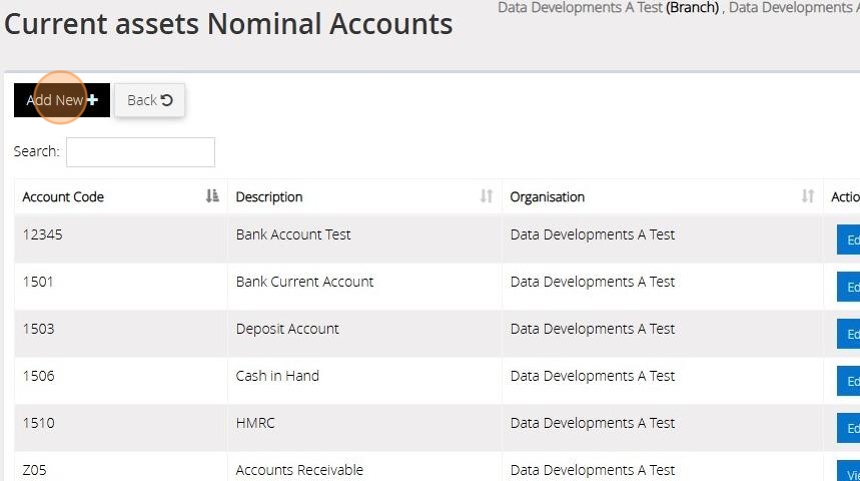Click the Add New button
Screen dimensions: 860x481
coord(61,100)
